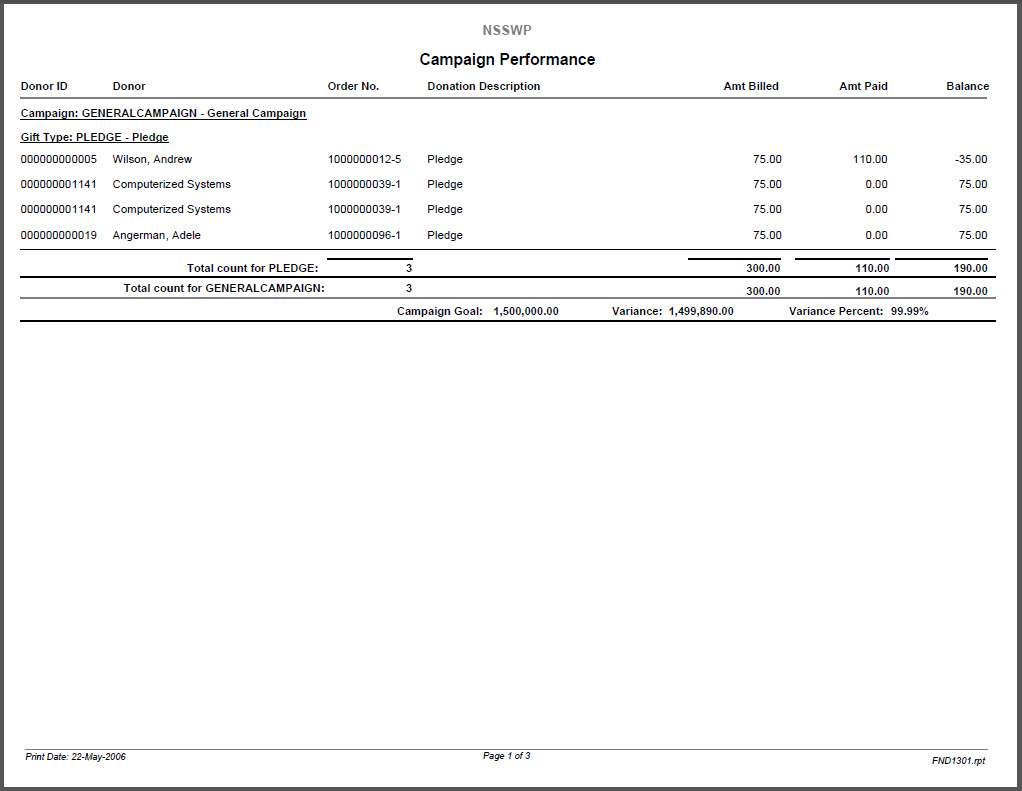Click the -35.00 balance value
This screenshot has width=1022, height=791.
pos(971,159)
